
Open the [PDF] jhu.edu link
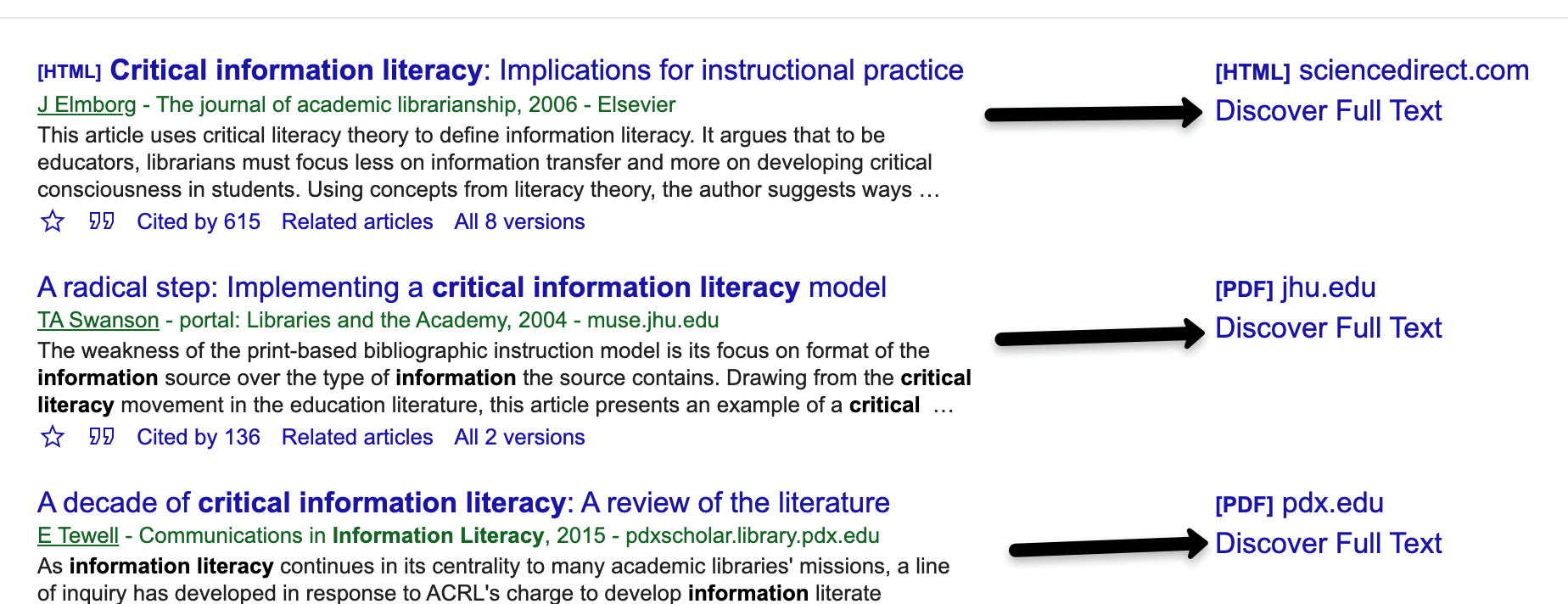pos(1295,288)
